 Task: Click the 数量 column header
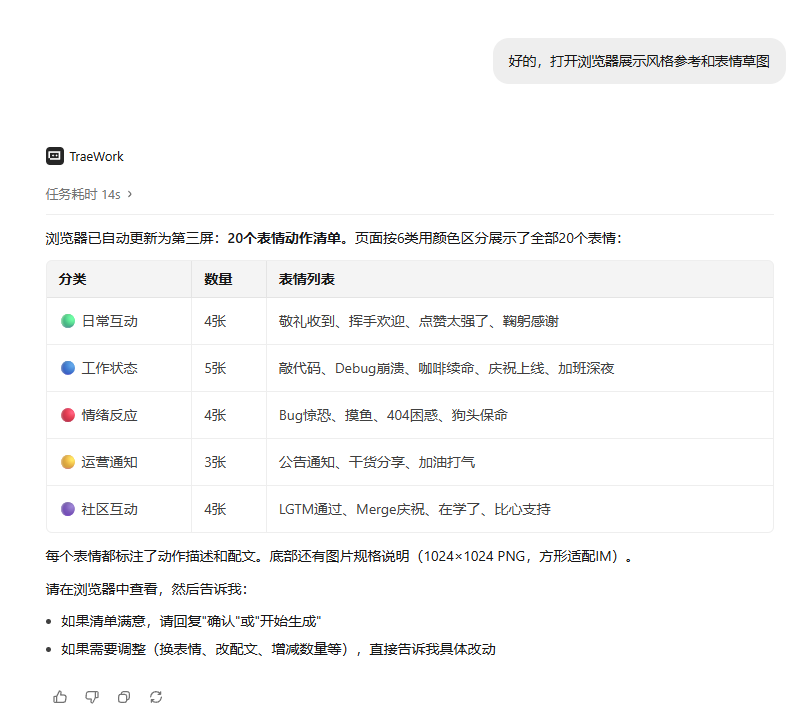[x=229, y=279]
